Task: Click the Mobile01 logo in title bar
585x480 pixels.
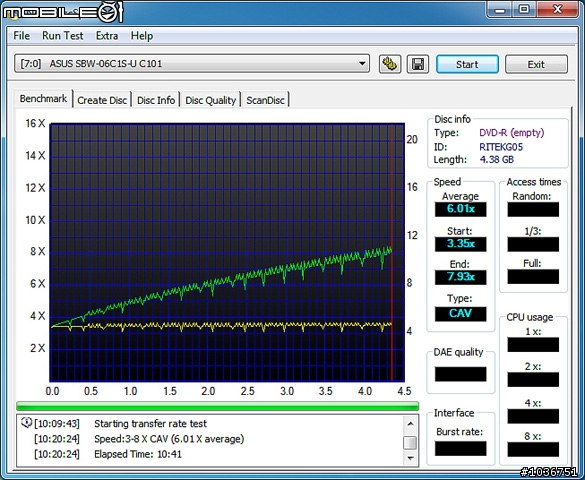Action: pos(62,12)
